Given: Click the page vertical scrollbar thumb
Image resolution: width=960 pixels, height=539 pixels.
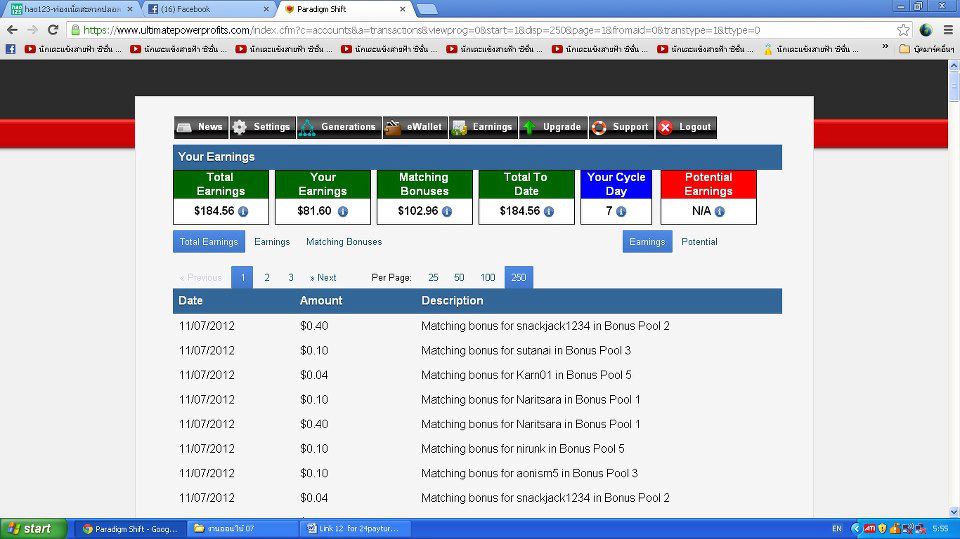Looking at the screenshot, I should coord(954,89).
